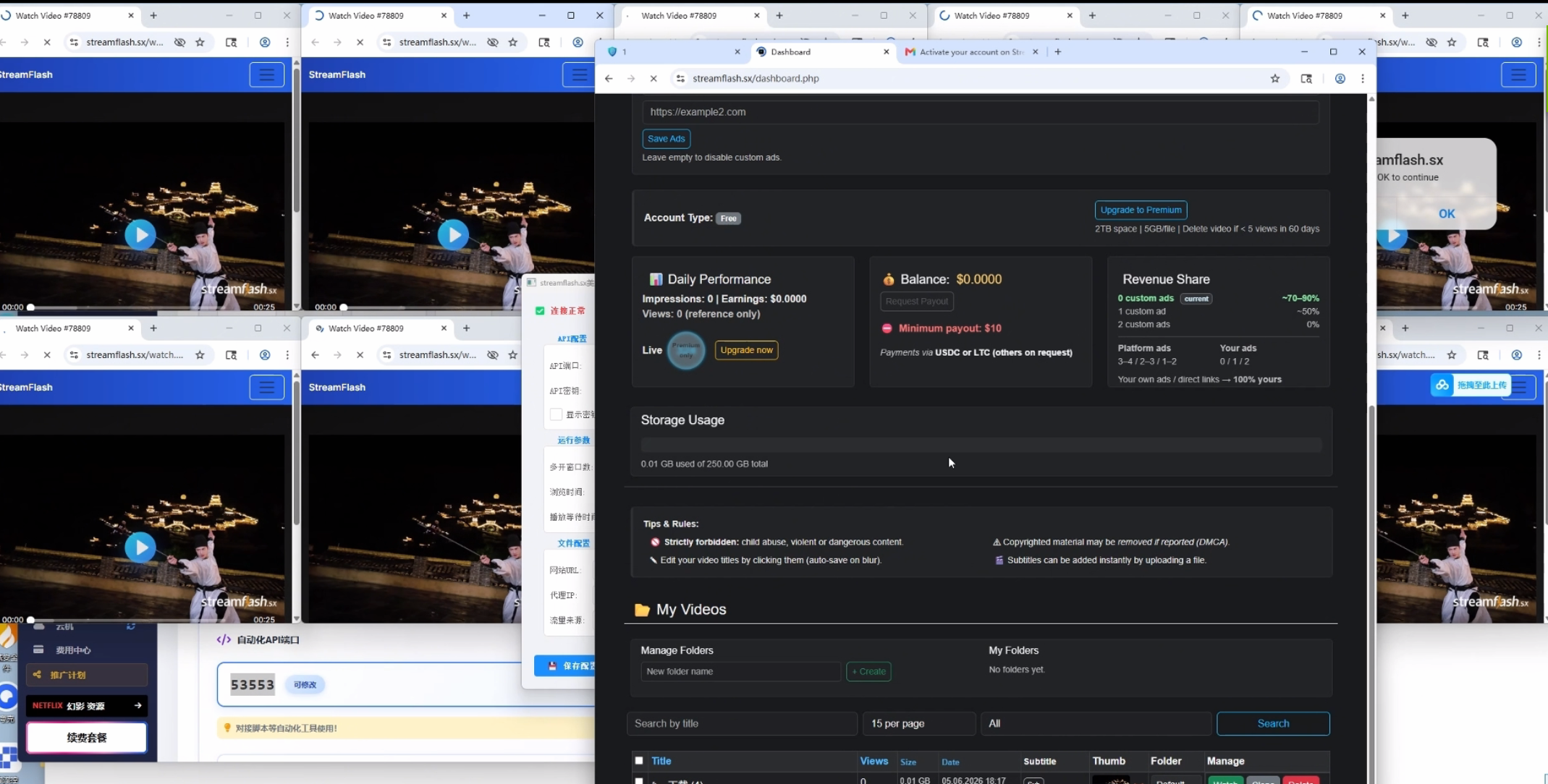Click the Request Payout button
The image size is (1548, 784).
(916, 301)
